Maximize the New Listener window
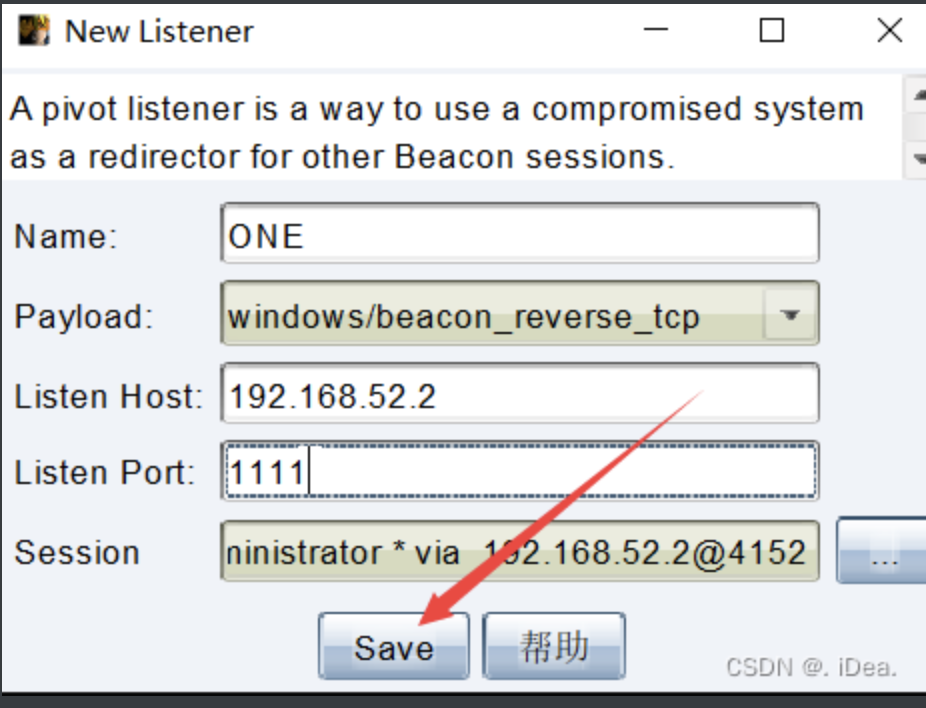This screenshot has height=708, width=926. (771, 30)
